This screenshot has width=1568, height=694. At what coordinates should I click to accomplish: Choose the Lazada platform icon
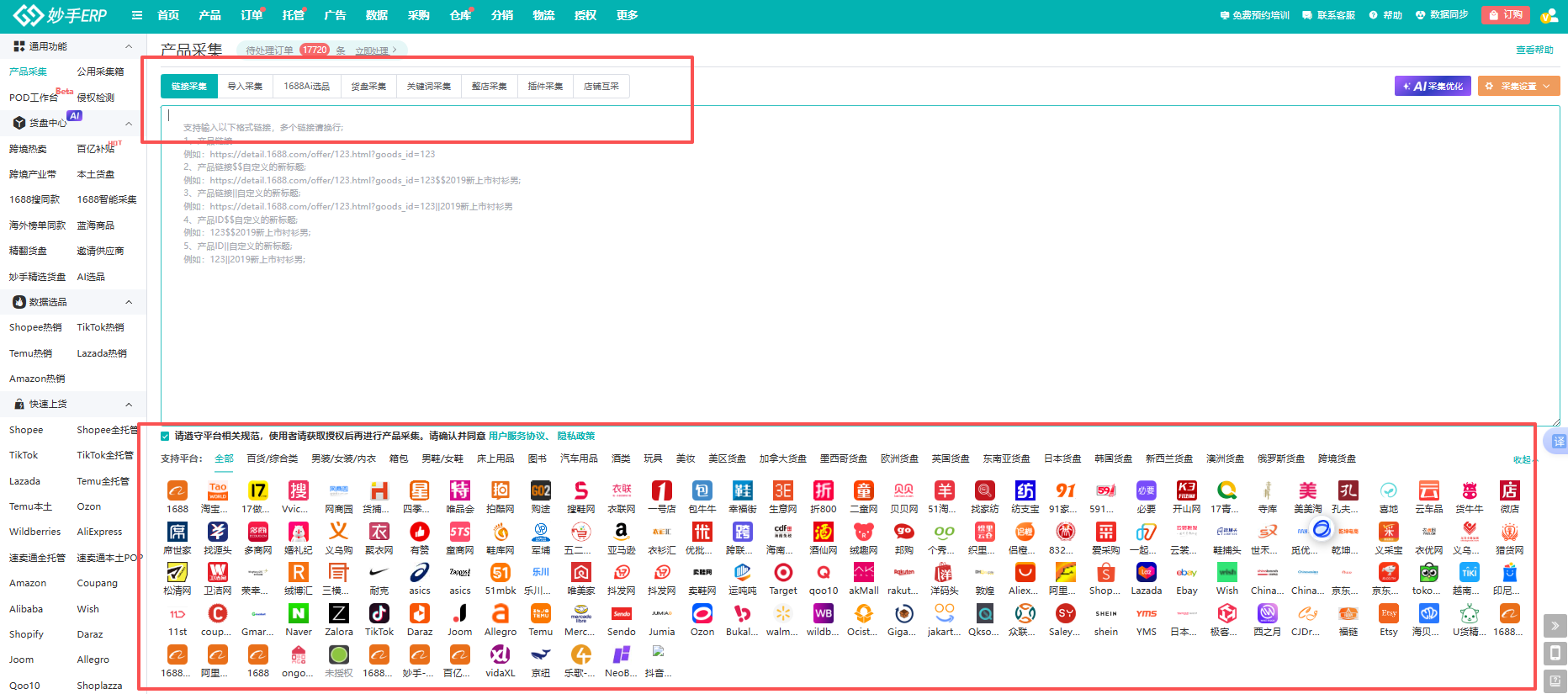pos(1146,573)
